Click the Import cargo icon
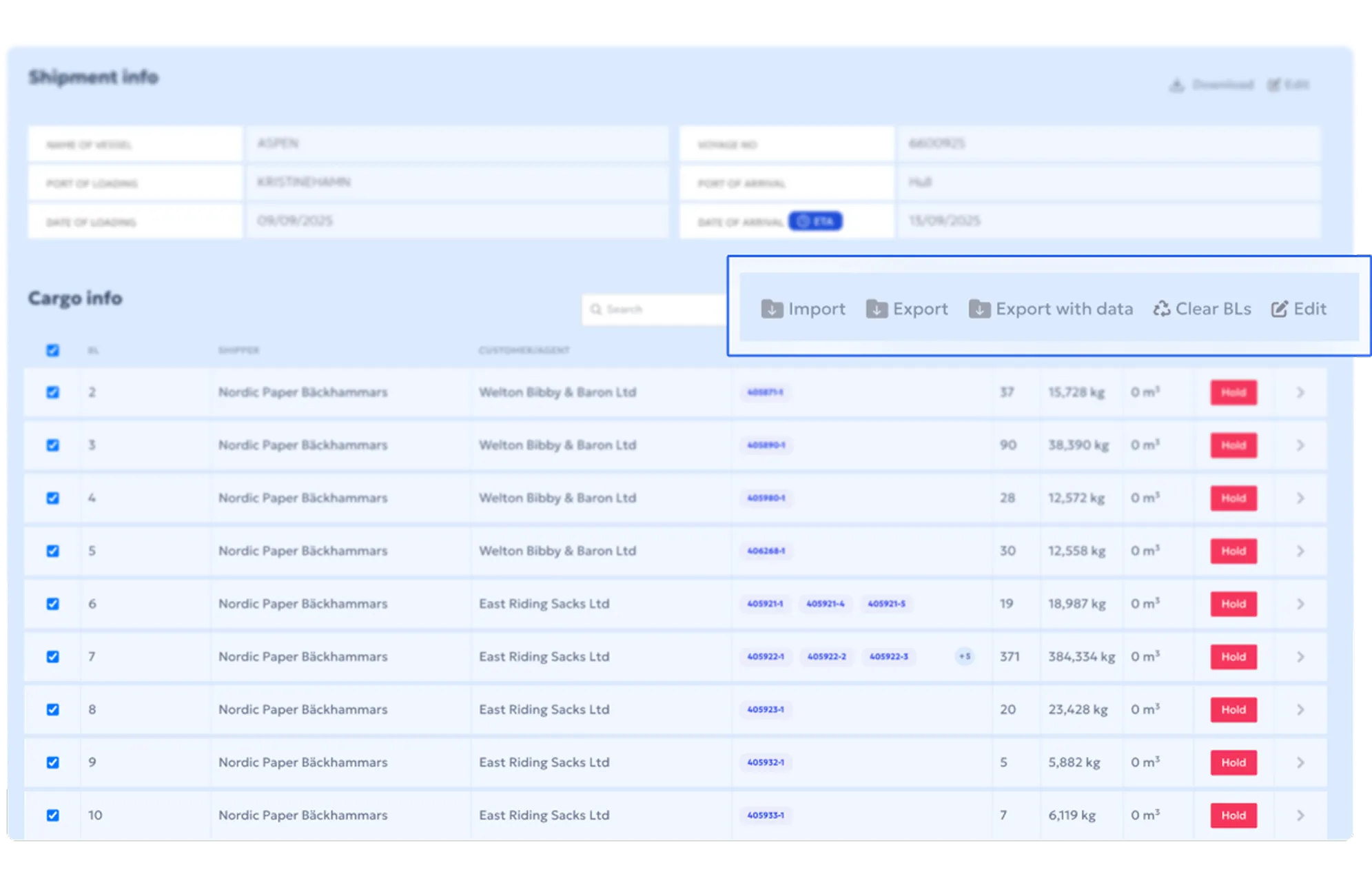 point(772,309)
